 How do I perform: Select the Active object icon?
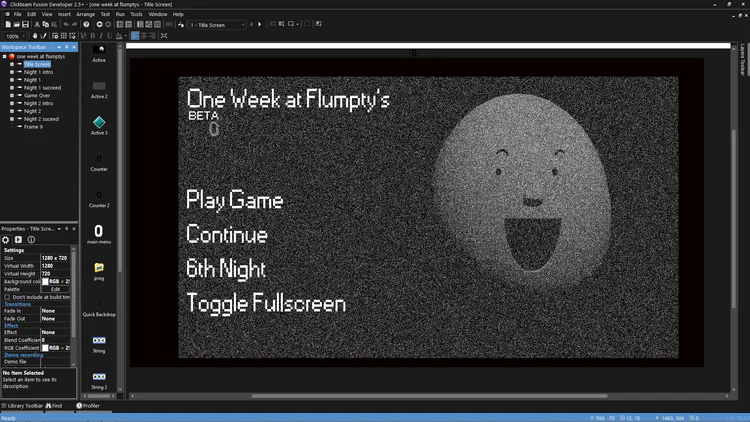pyautogui.click(x=99, y=50)
